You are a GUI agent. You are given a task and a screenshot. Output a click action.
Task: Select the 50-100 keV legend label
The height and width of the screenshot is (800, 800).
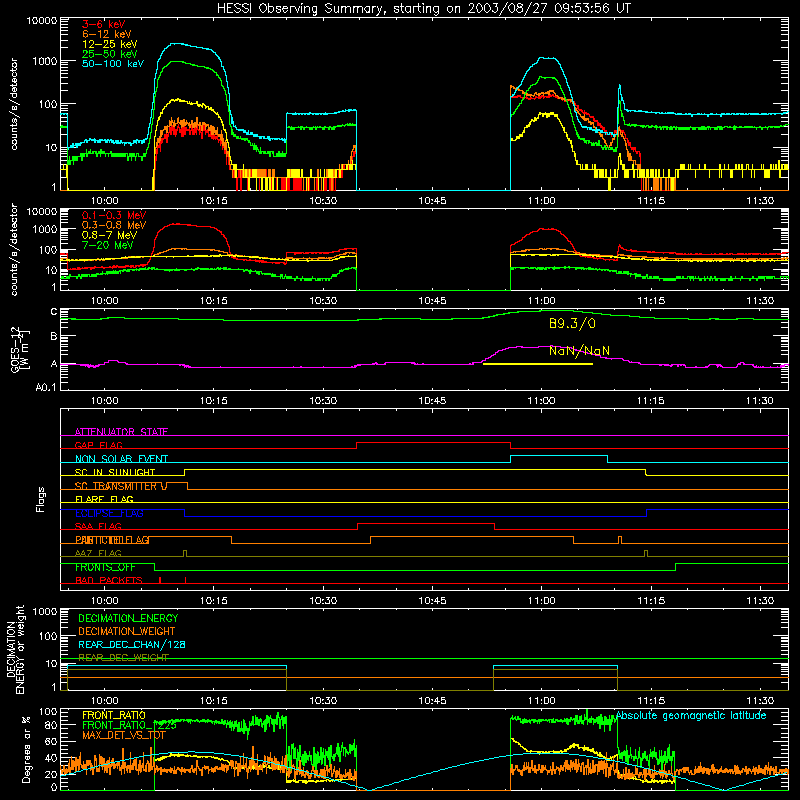click(113, 64)
